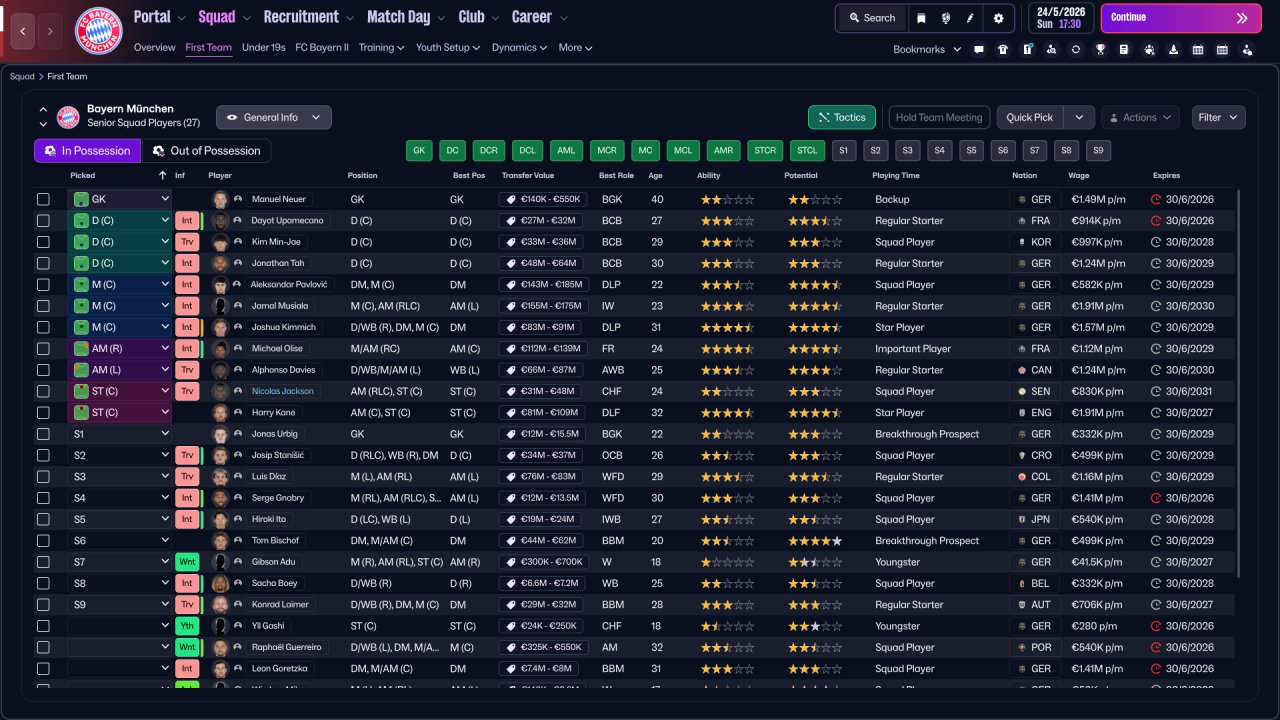Click the transfer value tag icon for Jamal Musiala
1280x720 pixels.
tap(513, 306)
